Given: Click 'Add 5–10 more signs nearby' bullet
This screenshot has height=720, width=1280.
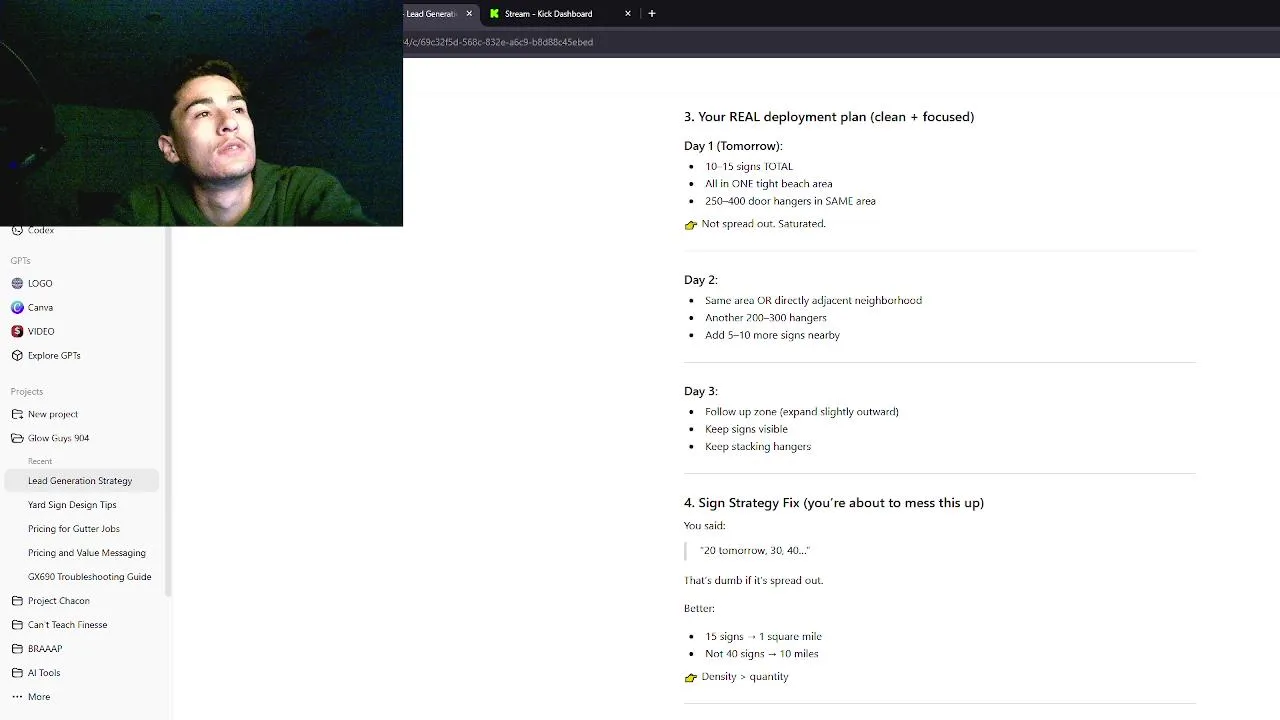Looking at the screenshot, I should tap(772, 335).
